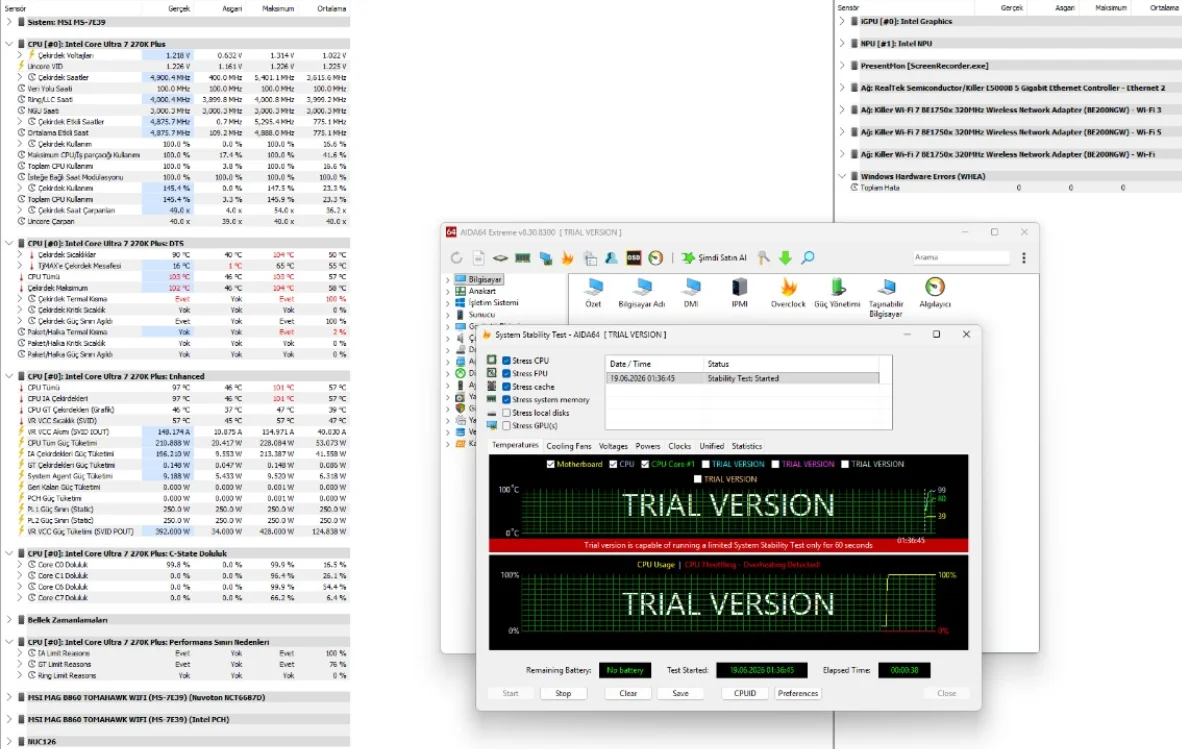This screenshot has width=1182, height=749.
Task: Toggle the CPU Core #1 graph checkbox
Action: (645, 464)
